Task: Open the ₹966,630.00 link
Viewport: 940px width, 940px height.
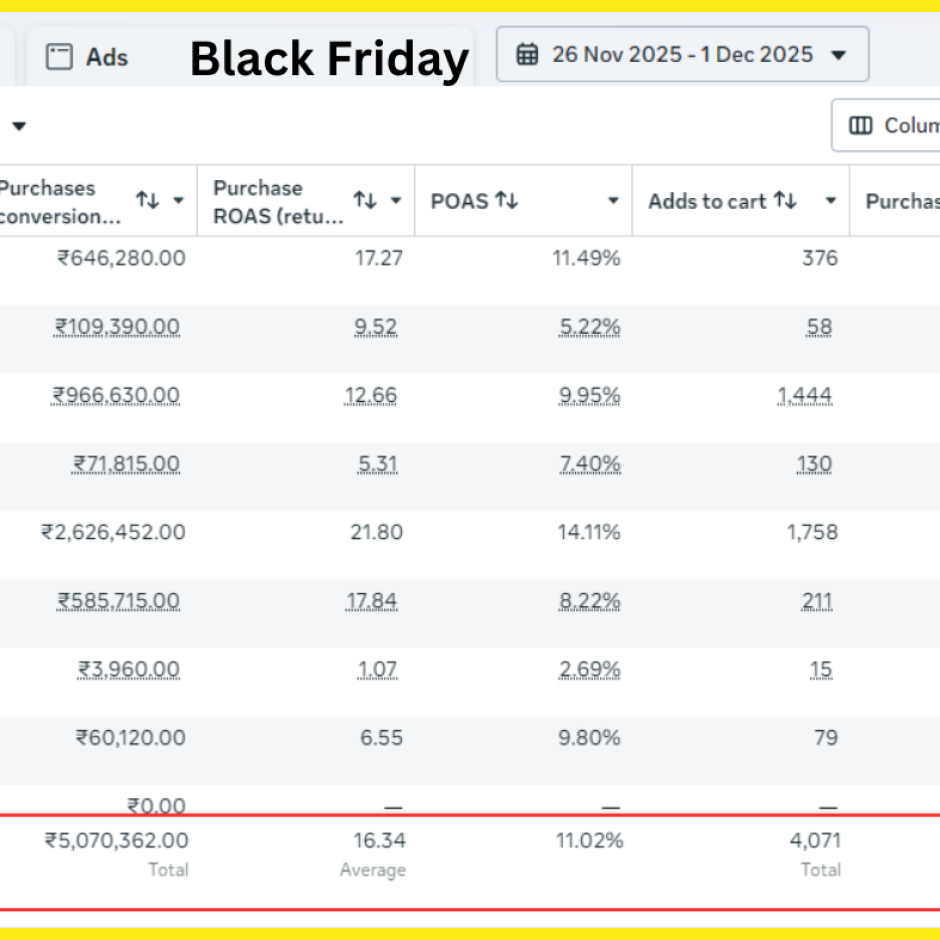Action: point(116,396)
